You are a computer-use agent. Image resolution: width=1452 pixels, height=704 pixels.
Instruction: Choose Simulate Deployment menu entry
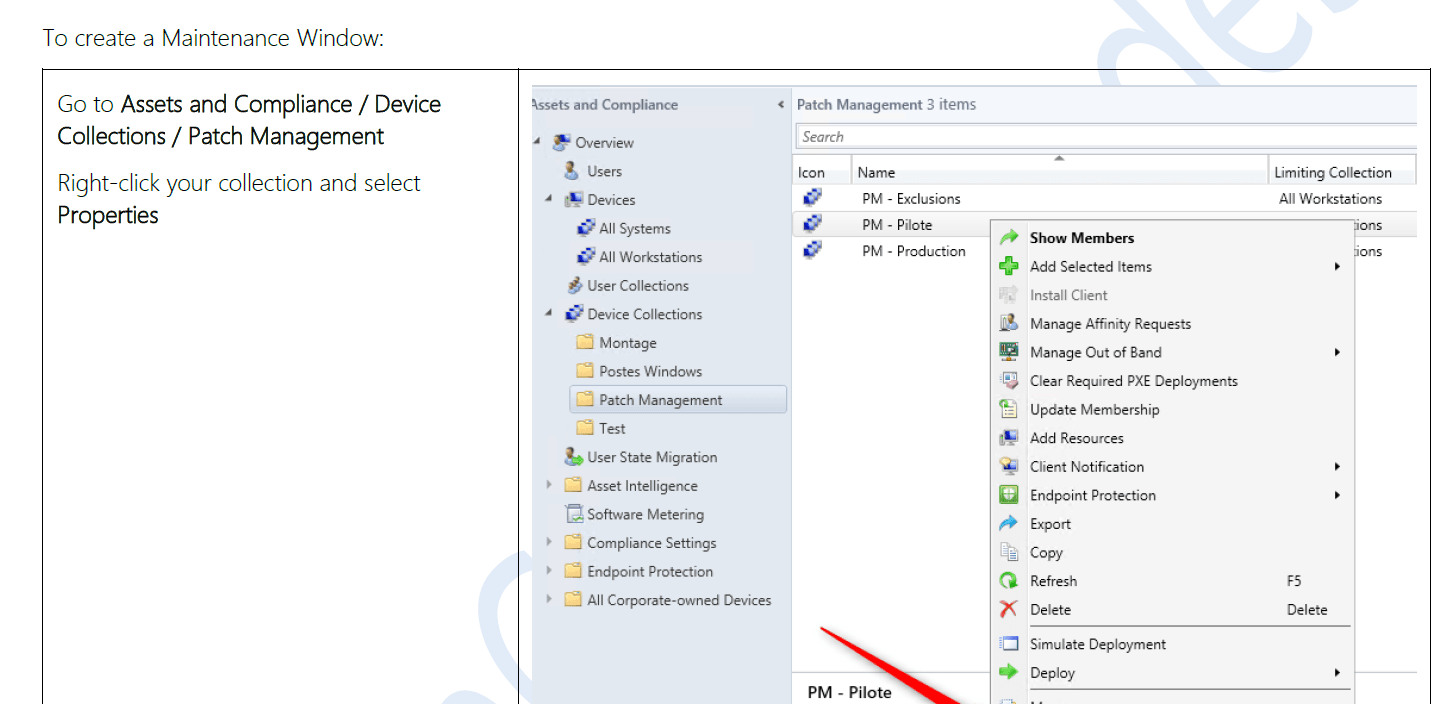(1097, 645)
